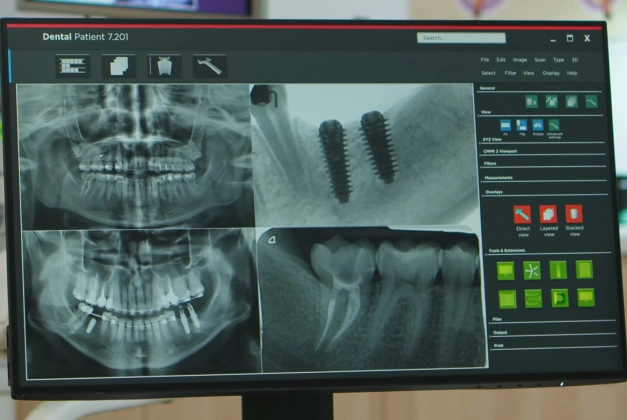Select the upper panoramic jaw X-ray
This screenshot has height=420, width=627.
pos(134,156)
